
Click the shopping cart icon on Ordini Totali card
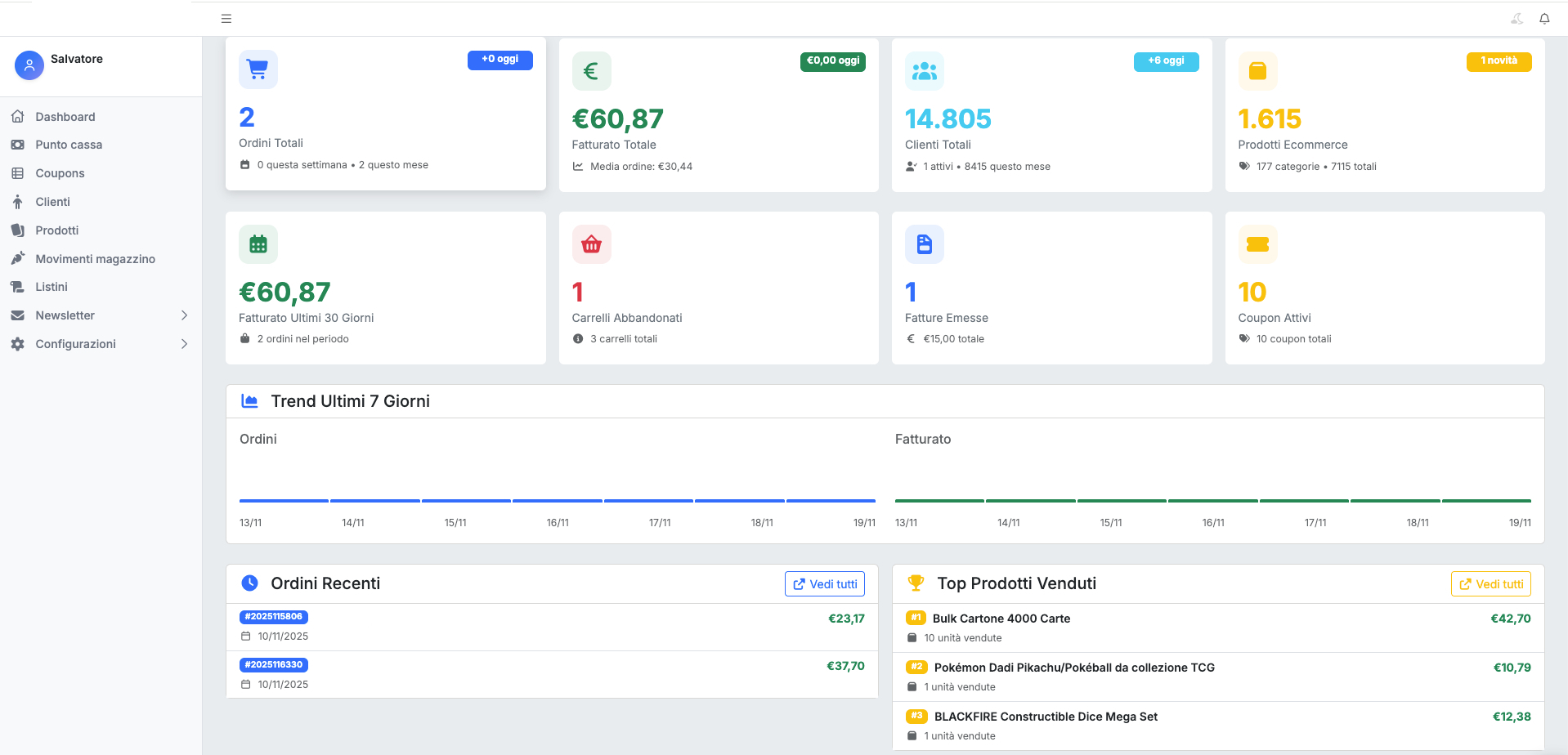[x=258, y=70]
